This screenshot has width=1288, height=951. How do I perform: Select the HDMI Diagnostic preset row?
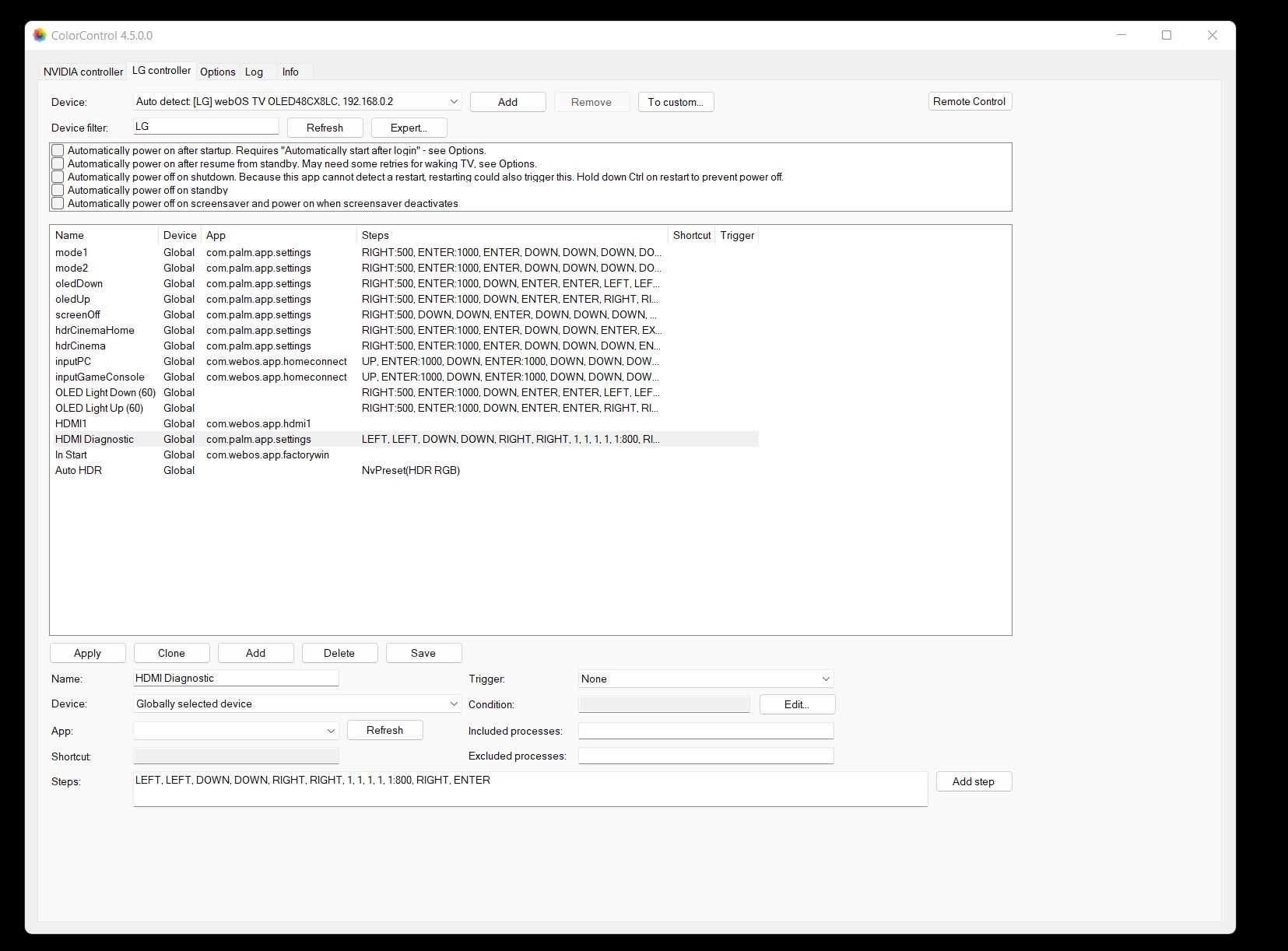[405, 439]
